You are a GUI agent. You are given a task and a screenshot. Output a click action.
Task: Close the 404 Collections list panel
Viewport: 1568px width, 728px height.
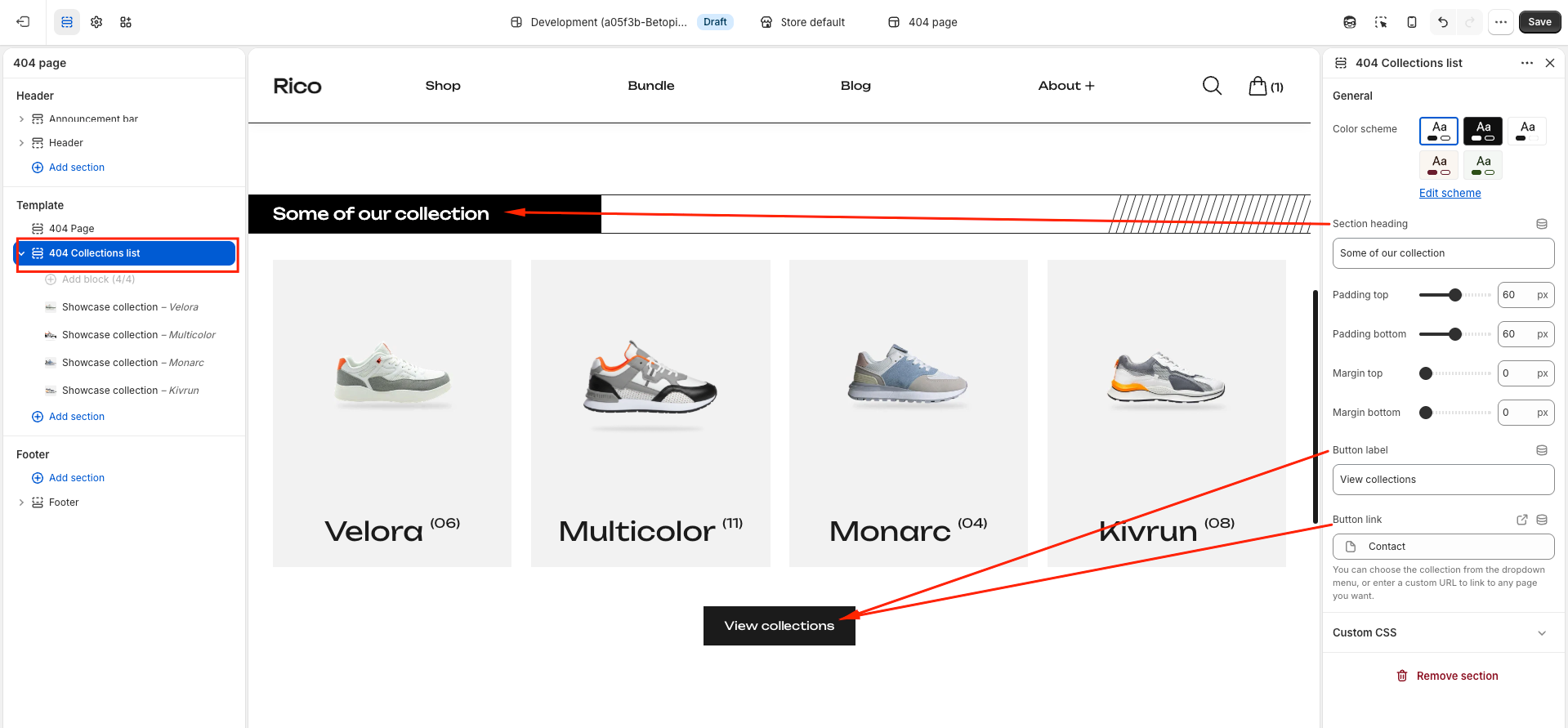click(x=1550, y=63)
